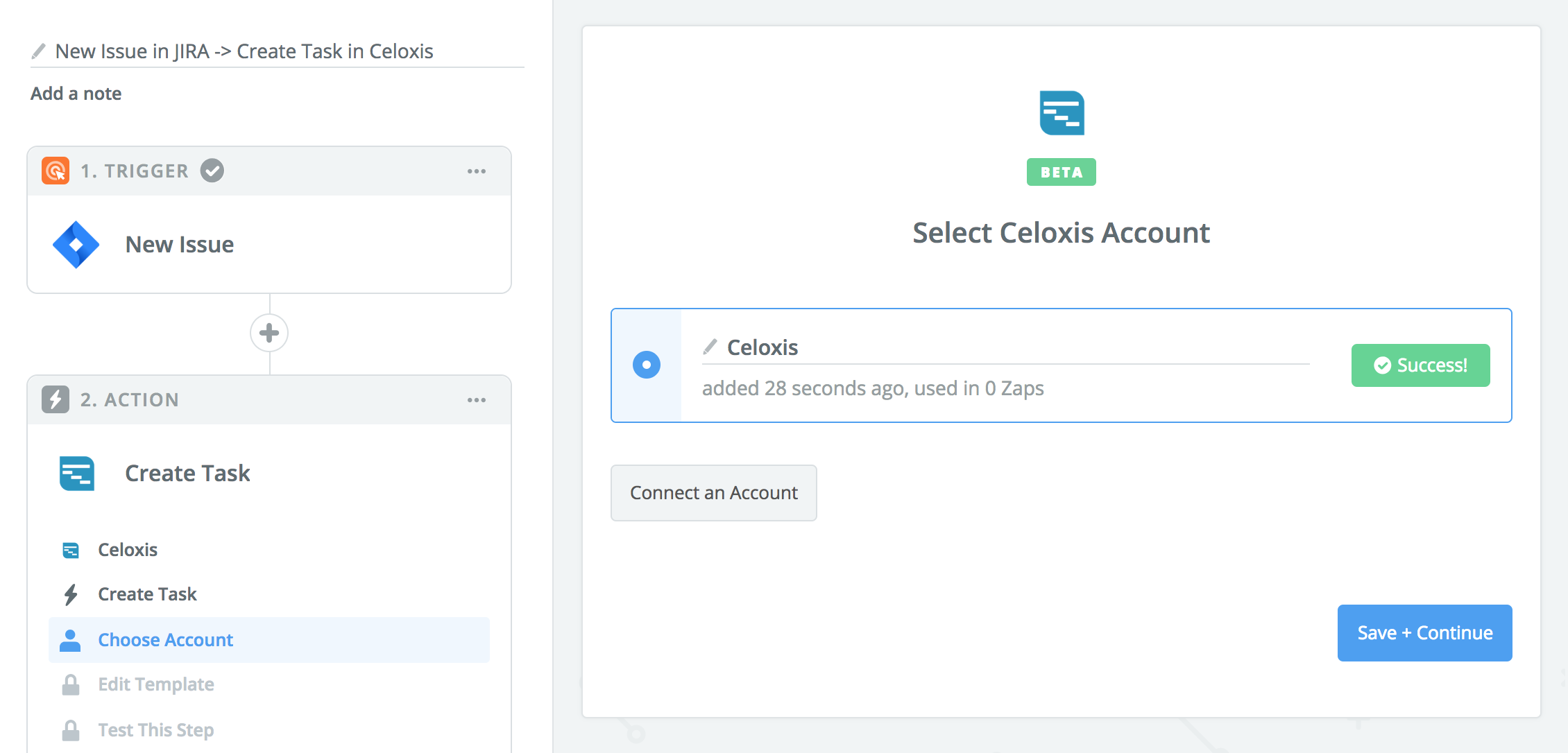The width and height of the screenshot is (1568, 753).
Task: Click the orange trigger step icon
Action: coord(56,171)
